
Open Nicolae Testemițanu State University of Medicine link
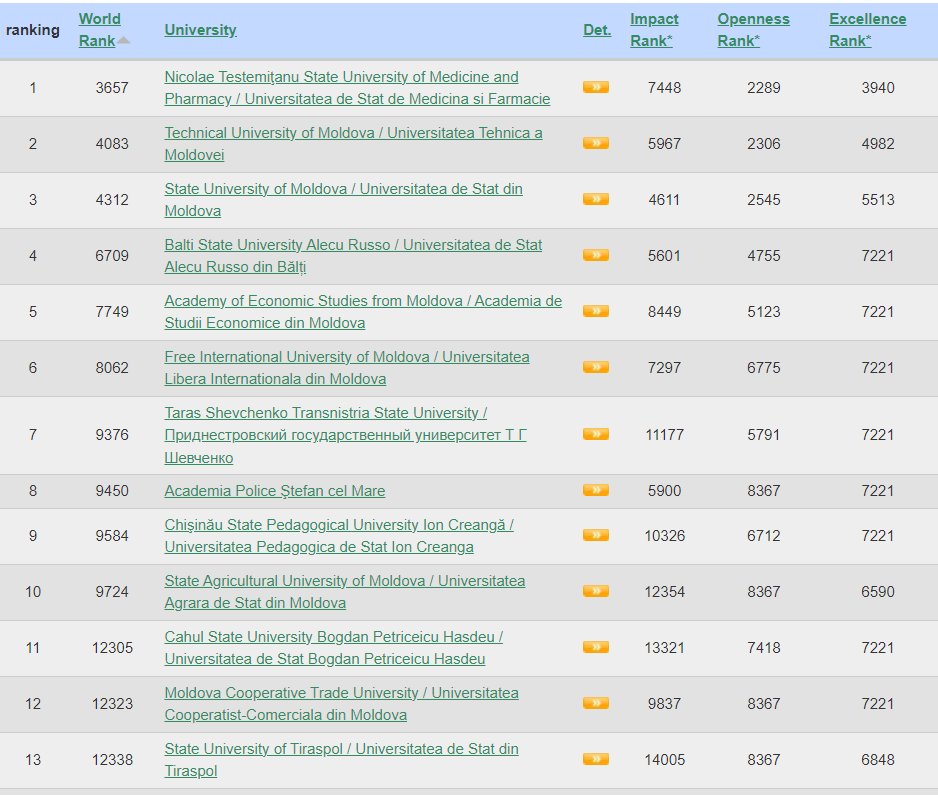pos(357,88)
